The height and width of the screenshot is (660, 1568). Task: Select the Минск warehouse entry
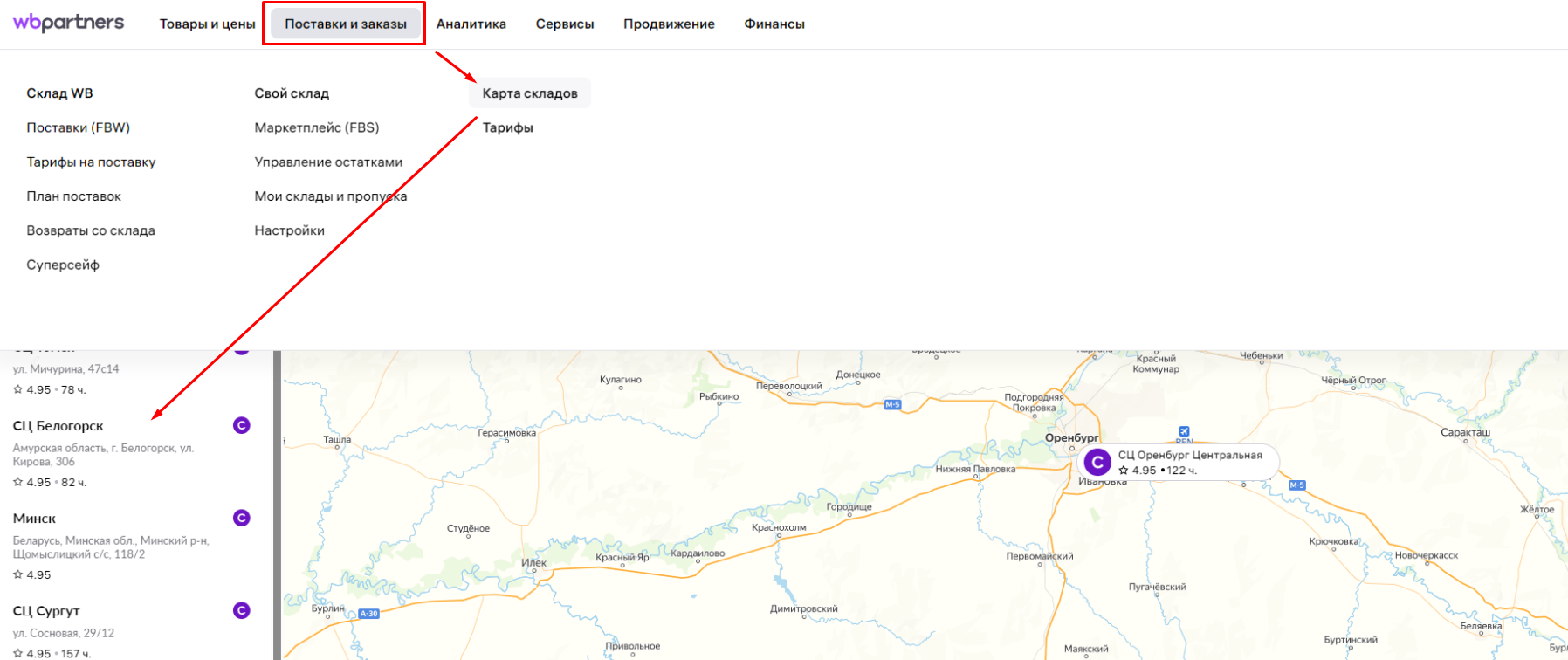(x=34, y=519)
